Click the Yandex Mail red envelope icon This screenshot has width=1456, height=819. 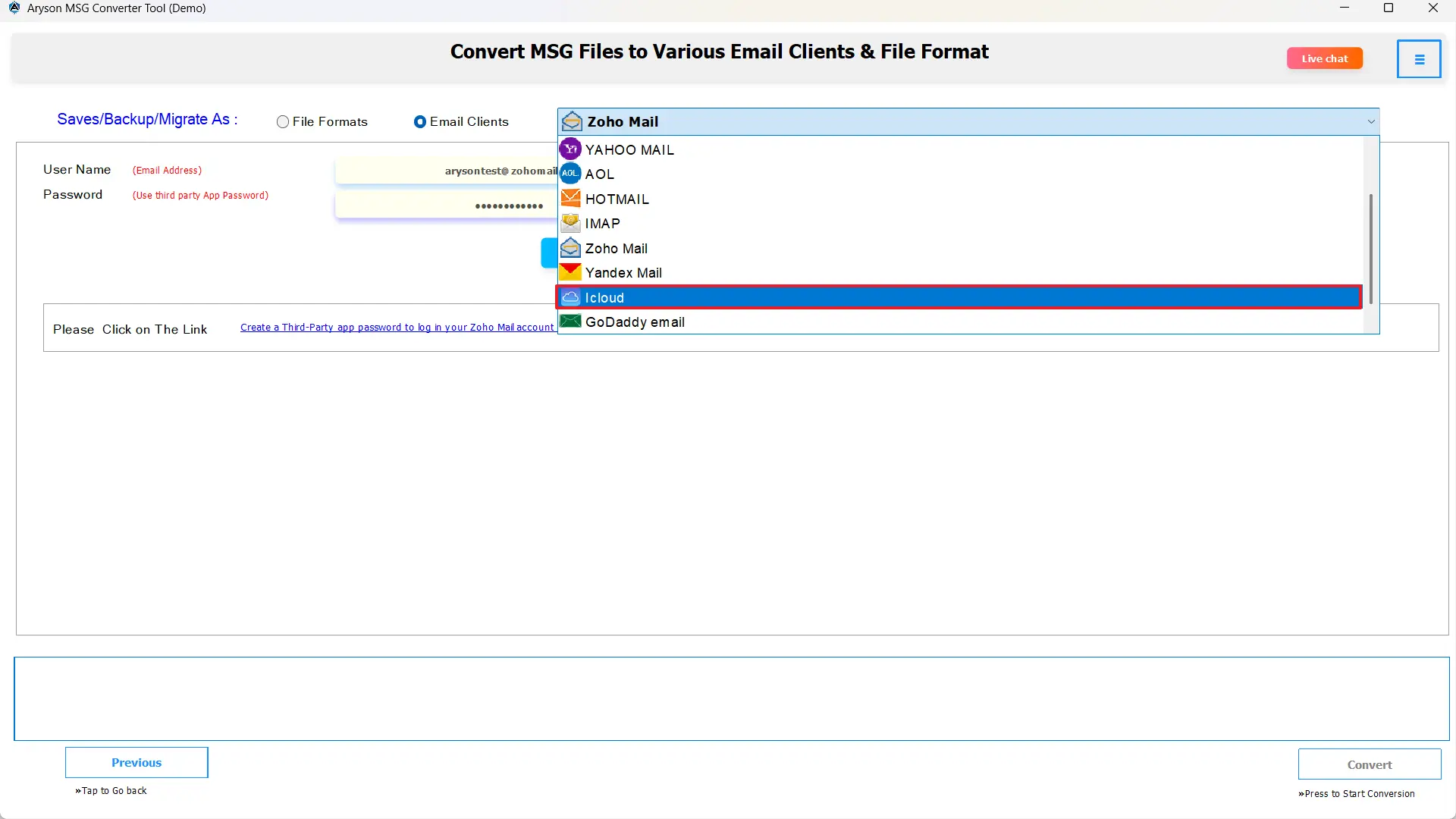click(x=570, y=272)
